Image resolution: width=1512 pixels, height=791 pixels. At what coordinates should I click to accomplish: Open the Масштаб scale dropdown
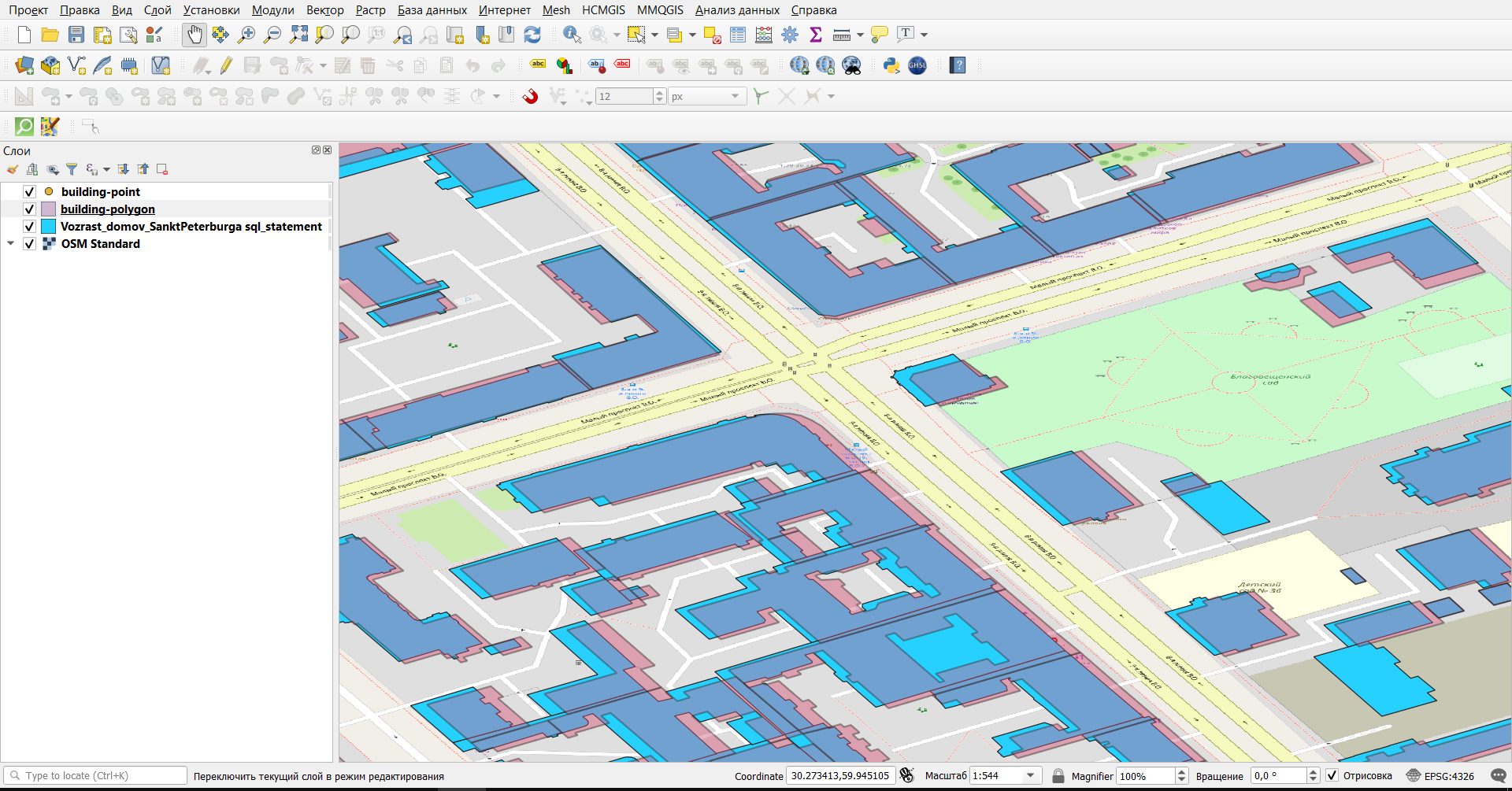pos(1030,776)
